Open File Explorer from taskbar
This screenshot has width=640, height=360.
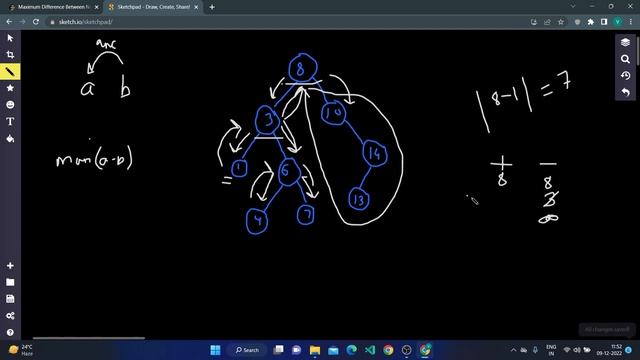point(315,350)
